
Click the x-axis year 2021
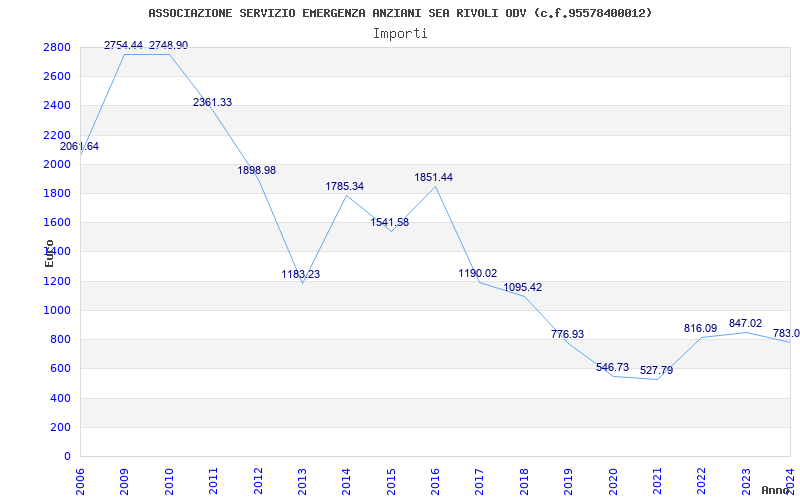(x=657, y=481)
